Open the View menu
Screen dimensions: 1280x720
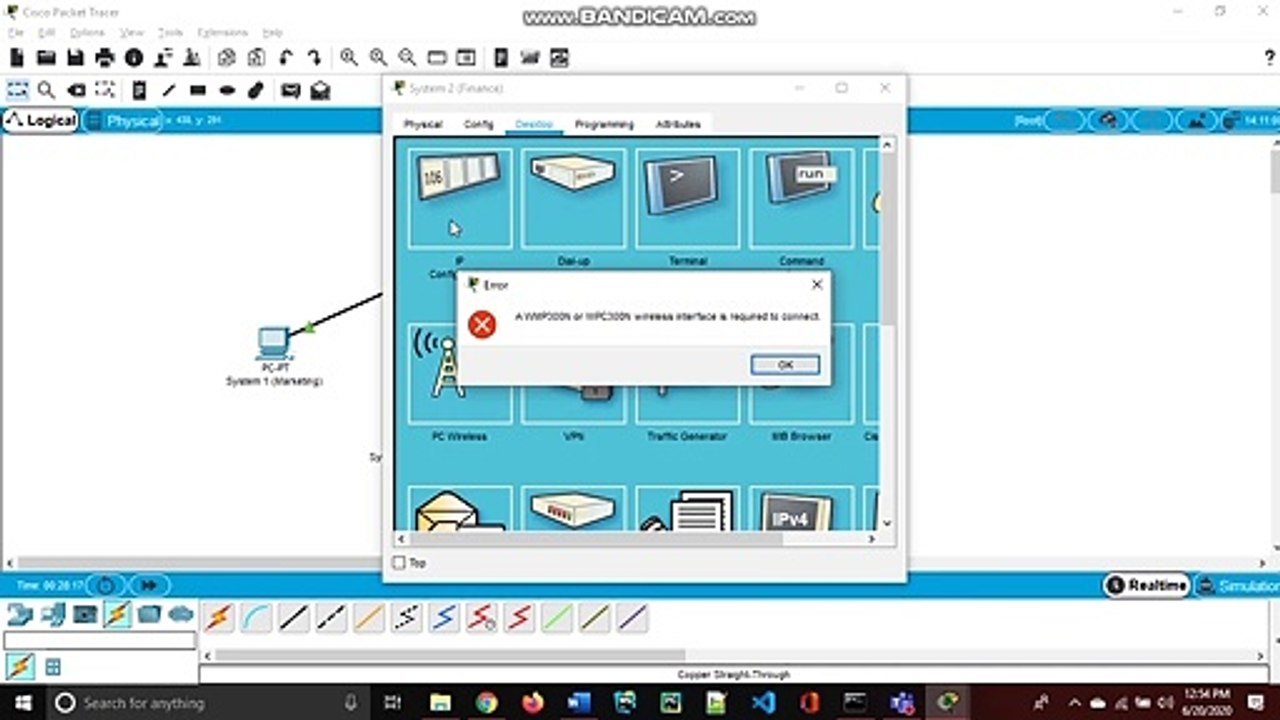coord(132,33)
